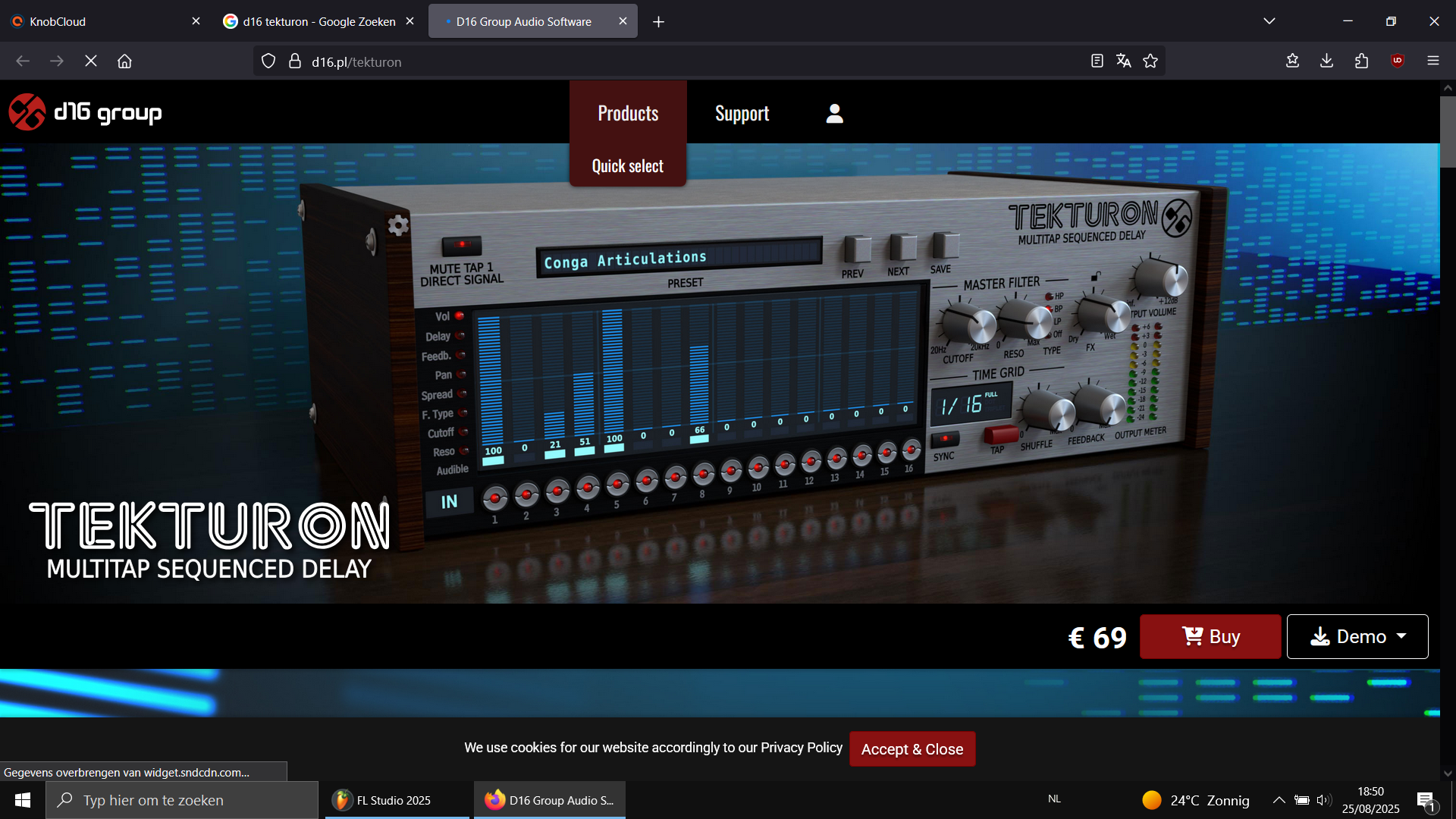View site info via padlock icon
This screenshot has height=819, width=1456.
click(x=295, y=61)
